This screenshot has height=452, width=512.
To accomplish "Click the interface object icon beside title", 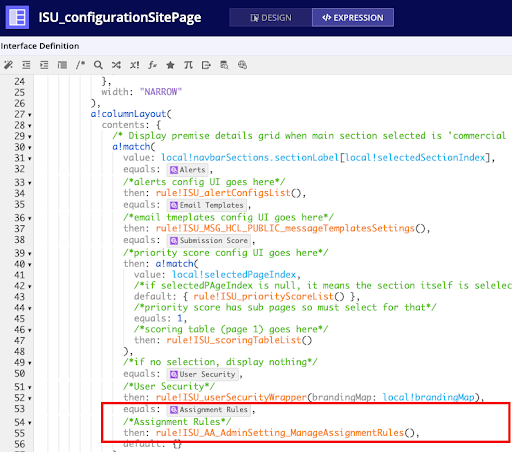I will click(x=17, y=17).
